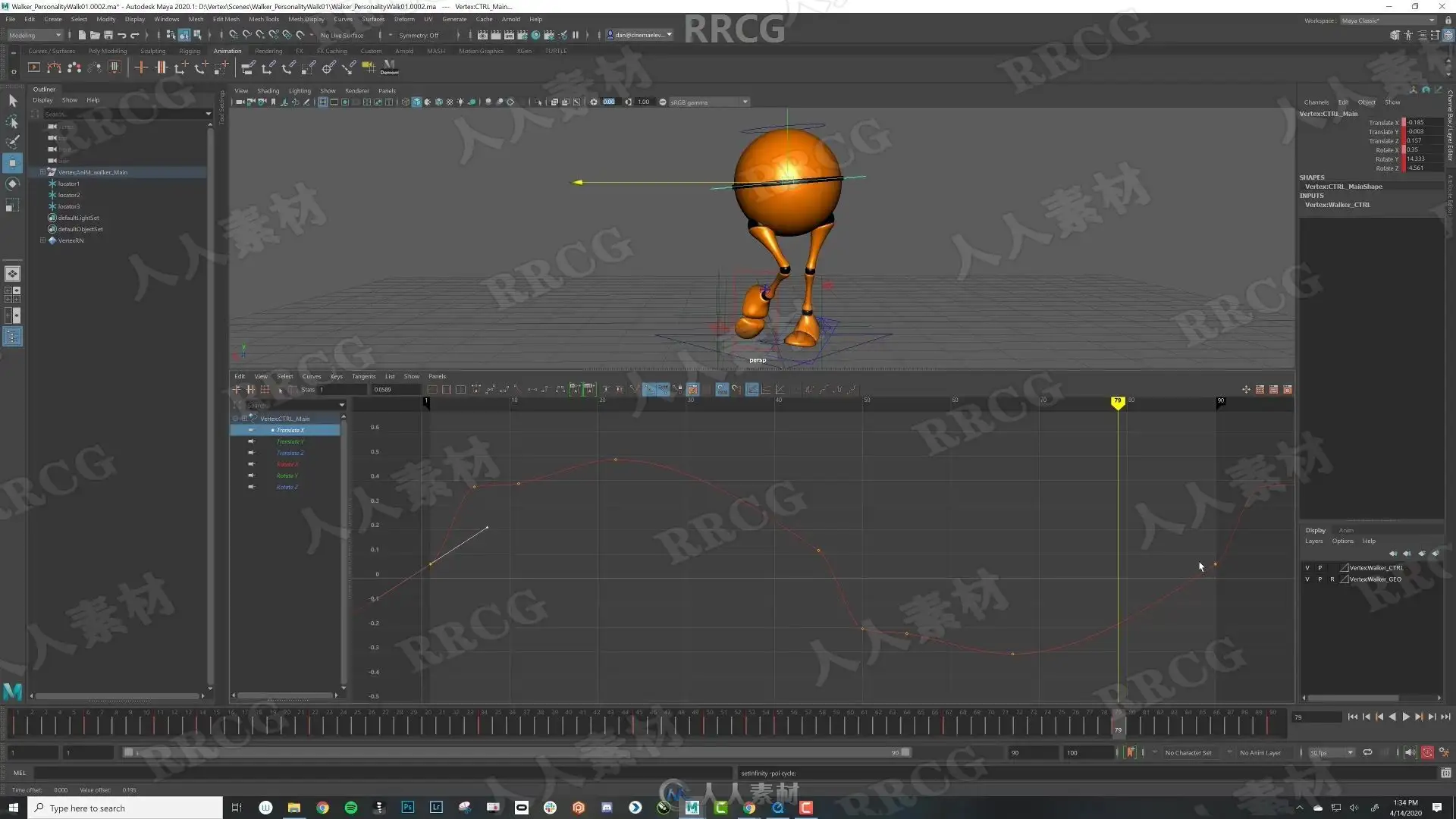Open the Modeling menu set dropdown
Viewport: 1456px width, 819px height.
point(34,35)
